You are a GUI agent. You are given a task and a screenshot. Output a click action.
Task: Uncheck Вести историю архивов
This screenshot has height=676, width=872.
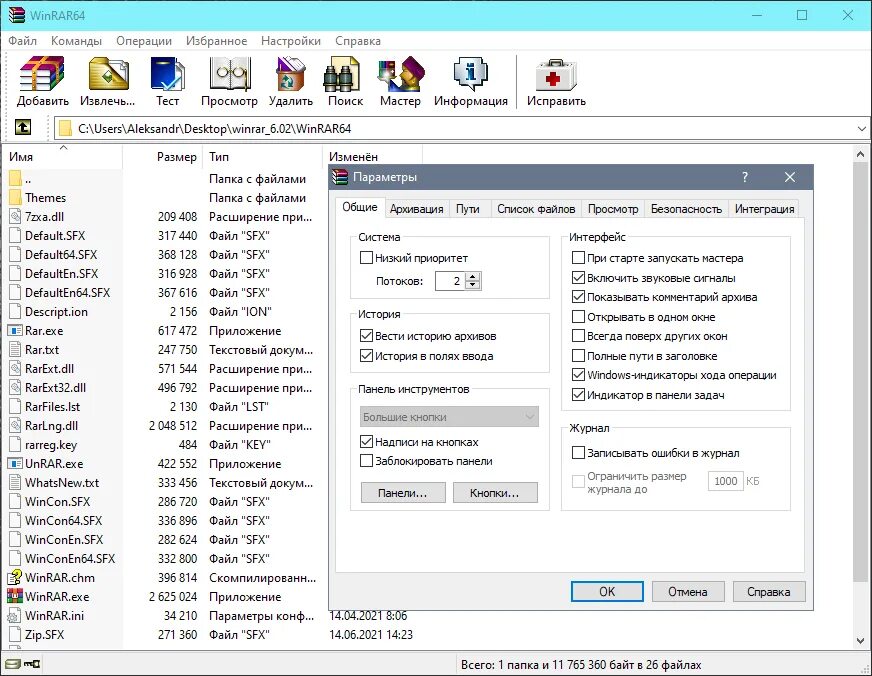pos(366,336)
